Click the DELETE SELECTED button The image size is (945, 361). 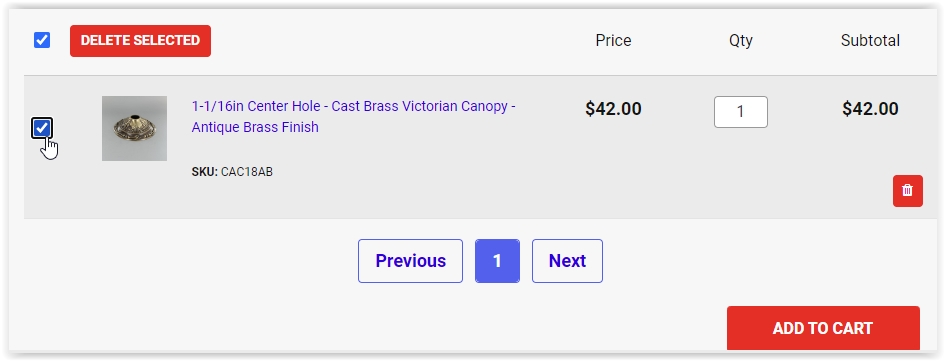pos(140,41)
